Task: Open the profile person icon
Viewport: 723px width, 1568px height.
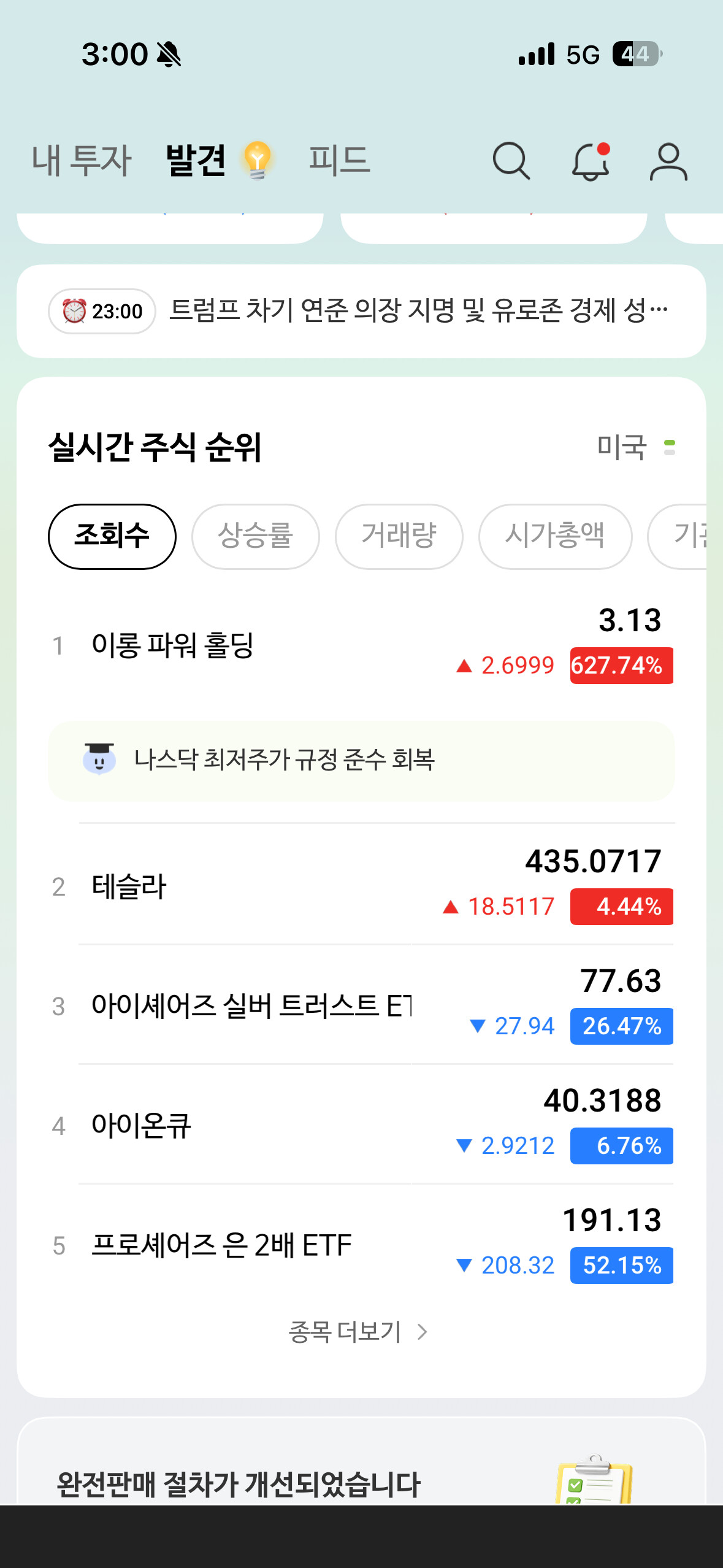Action: pos(668,161)
